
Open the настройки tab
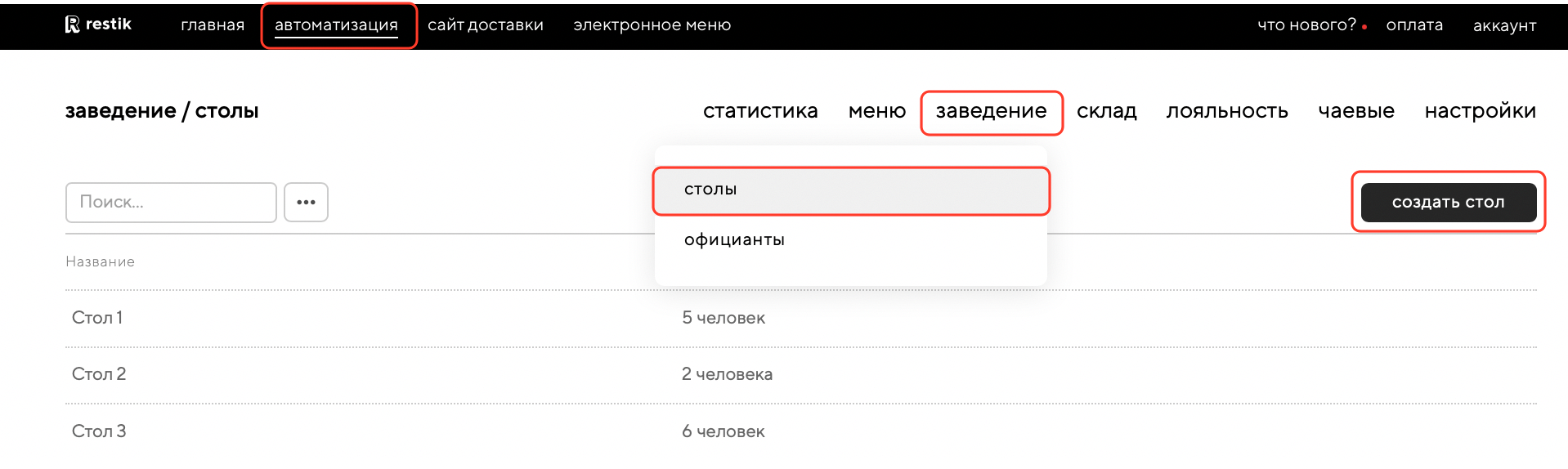point(1480,111)
